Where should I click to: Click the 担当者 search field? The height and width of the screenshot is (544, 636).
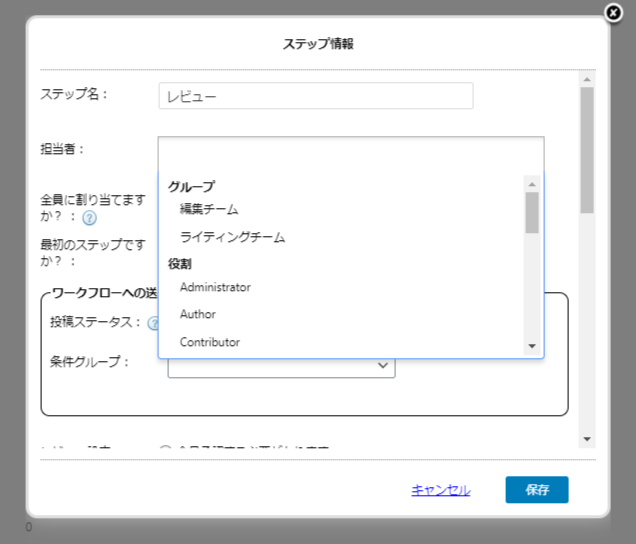click(351, 155)
